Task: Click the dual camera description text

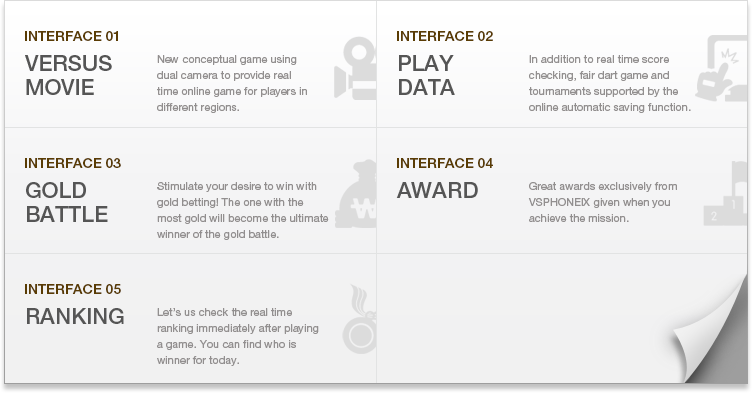Action: click(232, 83)
